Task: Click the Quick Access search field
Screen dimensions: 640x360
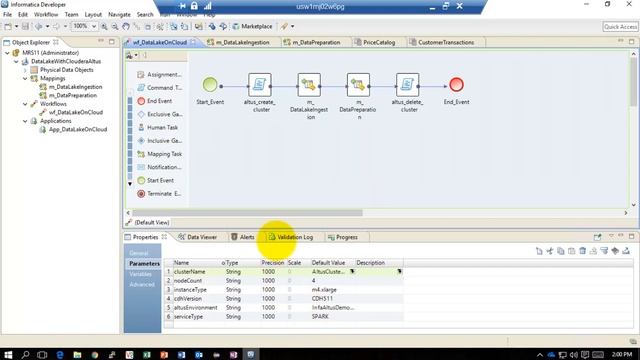Action: 620,27
